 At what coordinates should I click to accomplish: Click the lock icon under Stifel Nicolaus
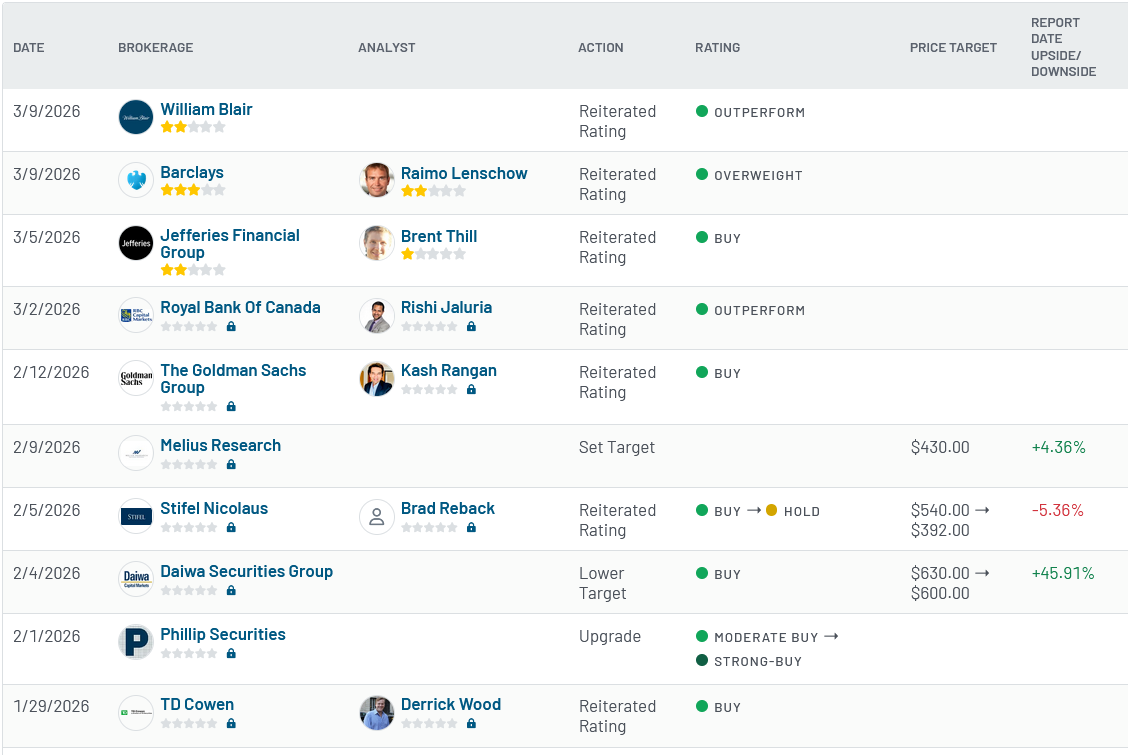click(231, 527)
